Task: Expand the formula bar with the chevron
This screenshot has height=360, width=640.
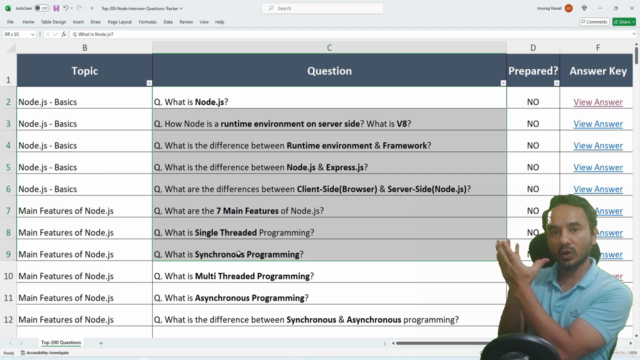Action: click(633, 34)
